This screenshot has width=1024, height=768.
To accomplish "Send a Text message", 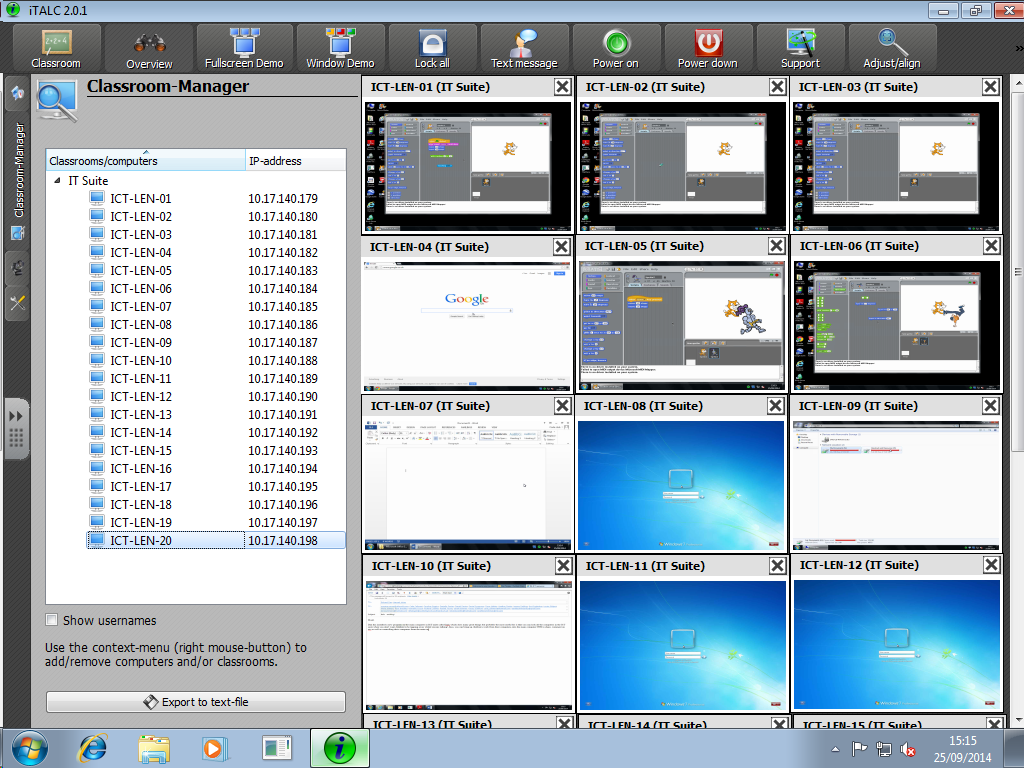I will point(524,48).
